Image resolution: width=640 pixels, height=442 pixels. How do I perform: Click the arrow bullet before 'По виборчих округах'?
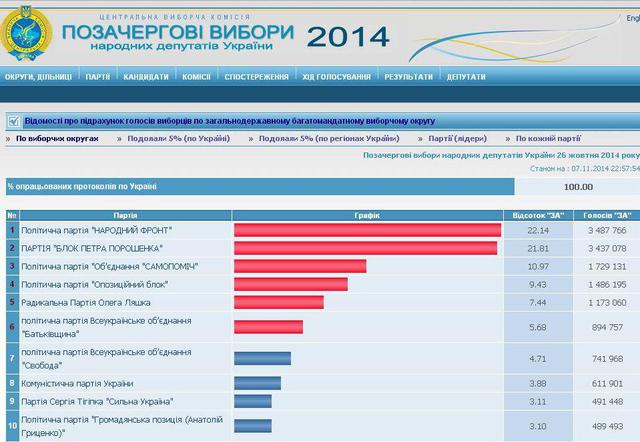[10, 139]
